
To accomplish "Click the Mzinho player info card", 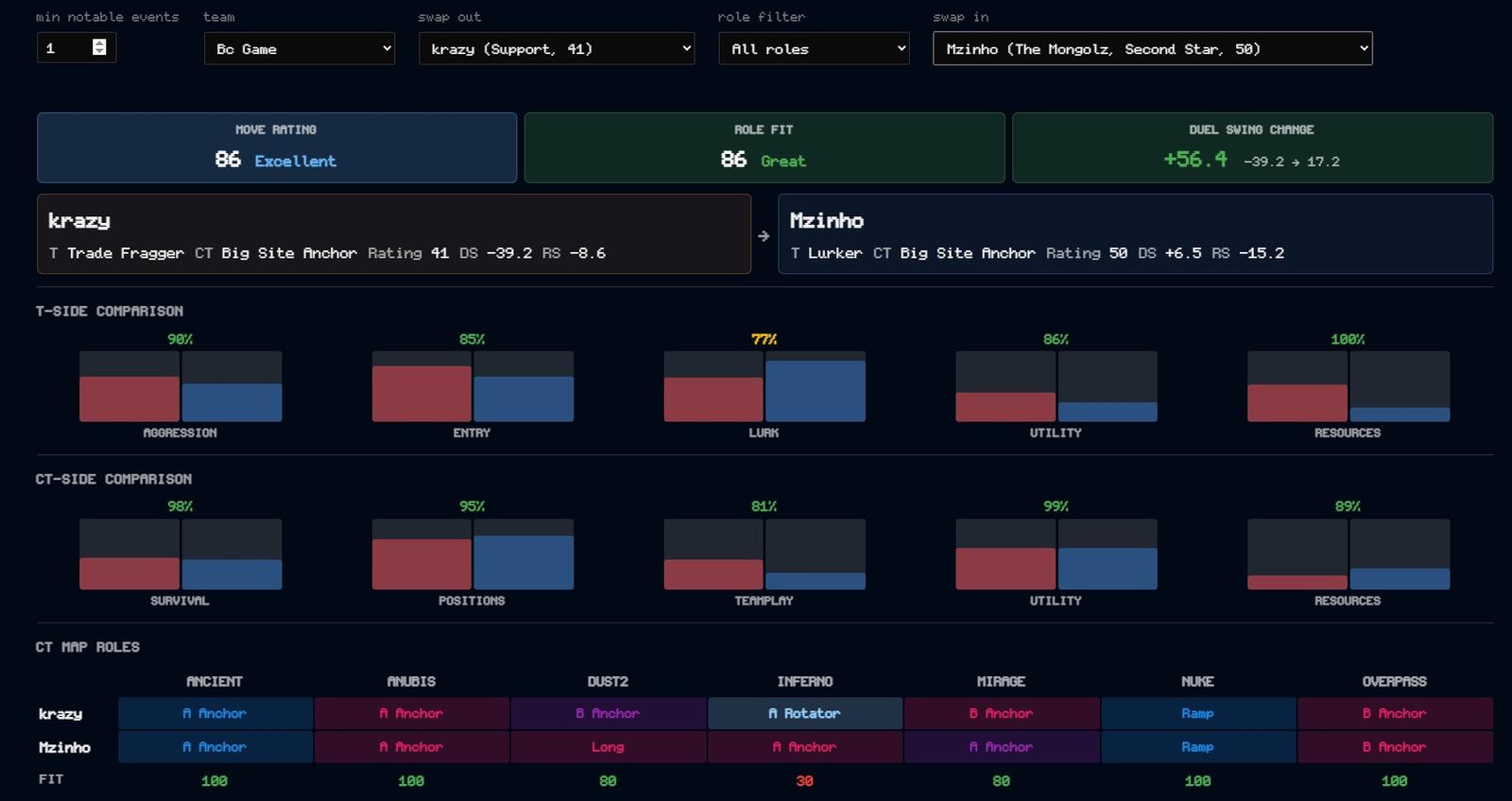I will tap(1135, 234).
